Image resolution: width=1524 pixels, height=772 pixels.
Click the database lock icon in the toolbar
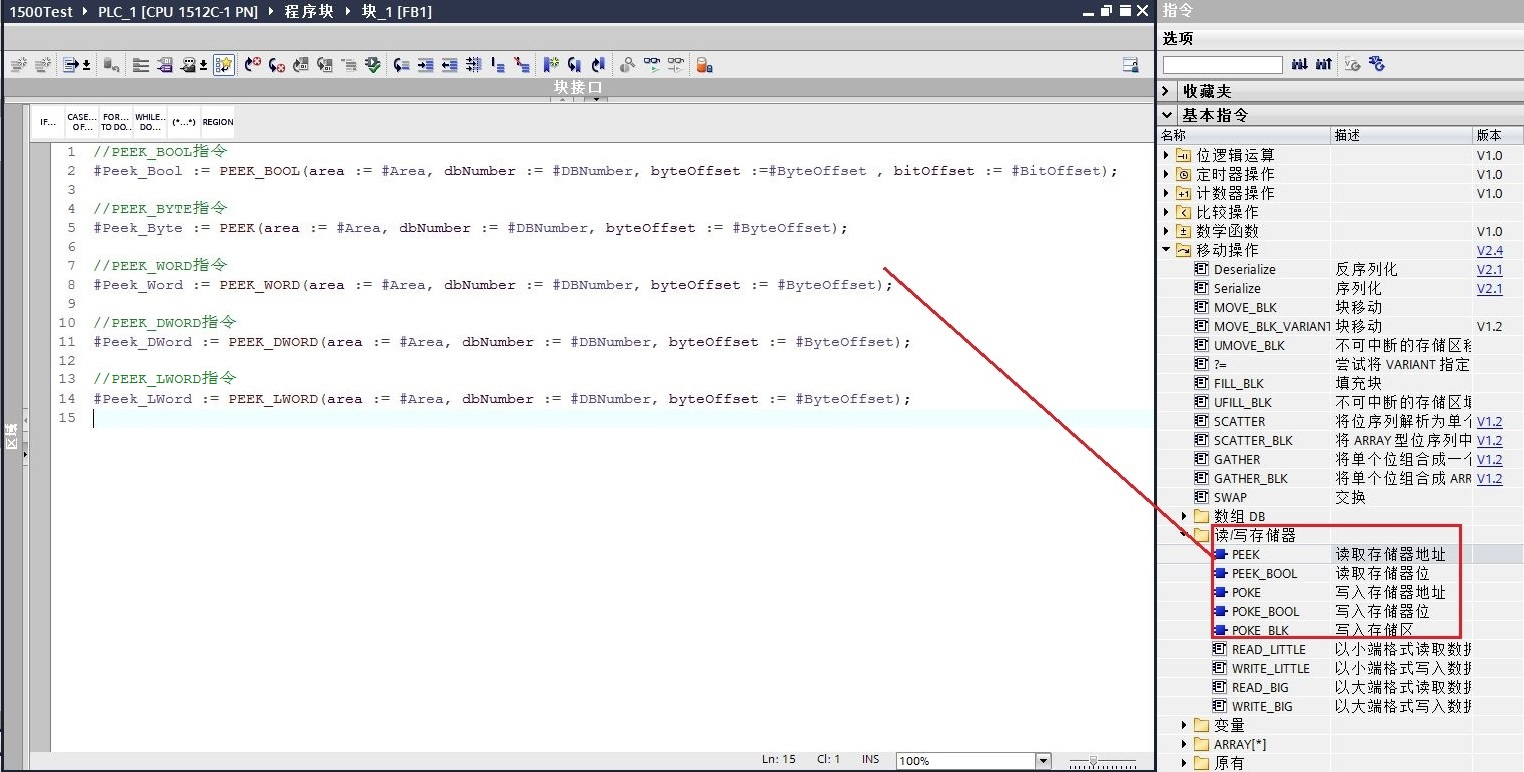coord(704,65)
